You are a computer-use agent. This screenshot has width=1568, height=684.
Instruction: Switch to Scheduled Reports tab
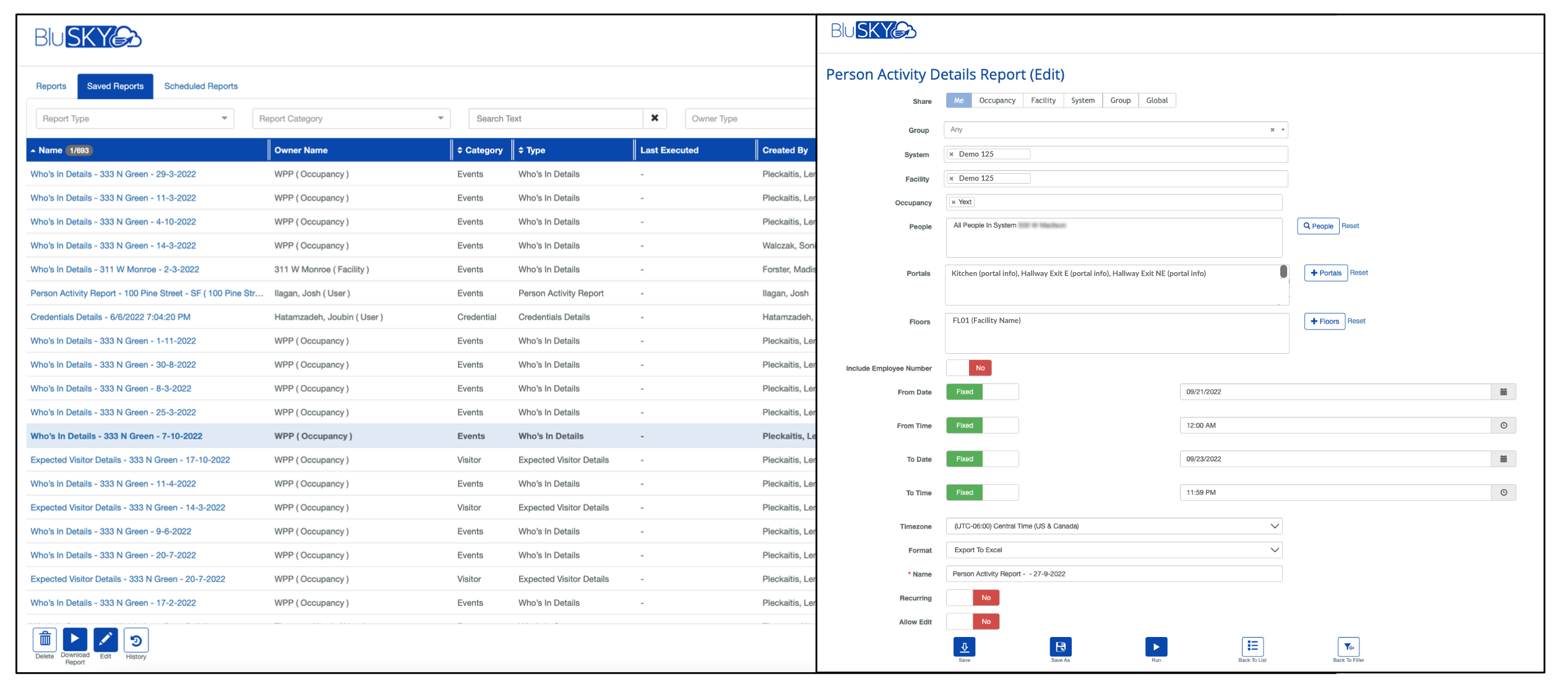point(201,87)
